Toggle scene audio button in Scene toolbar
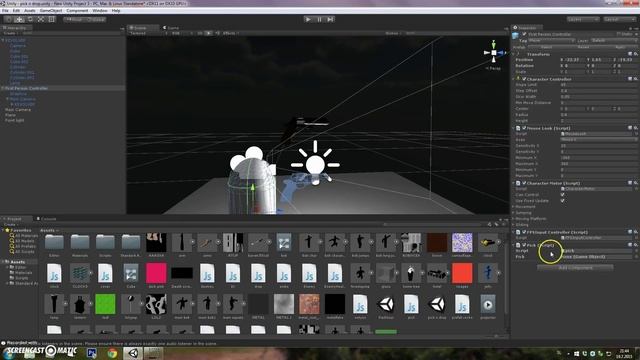This screenshot has height=360, width=640. tap(217, 33)
